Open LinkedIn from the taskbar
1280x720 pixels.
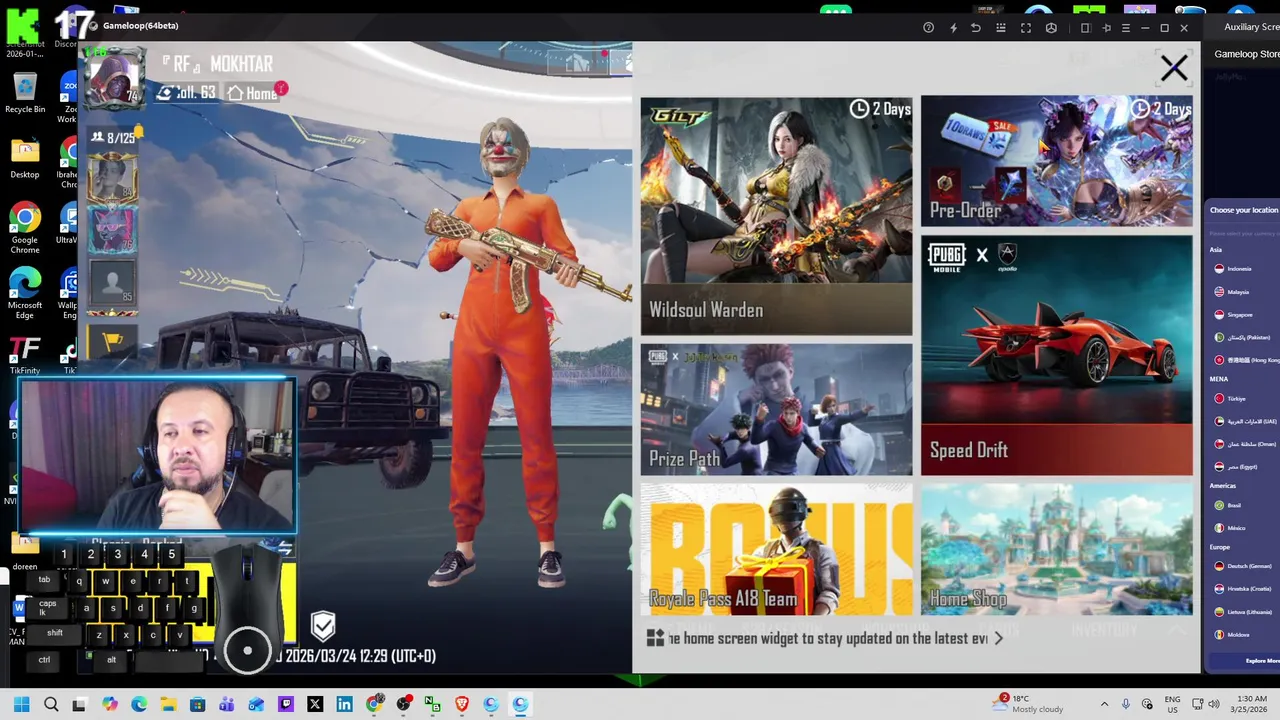click(344, 704)
